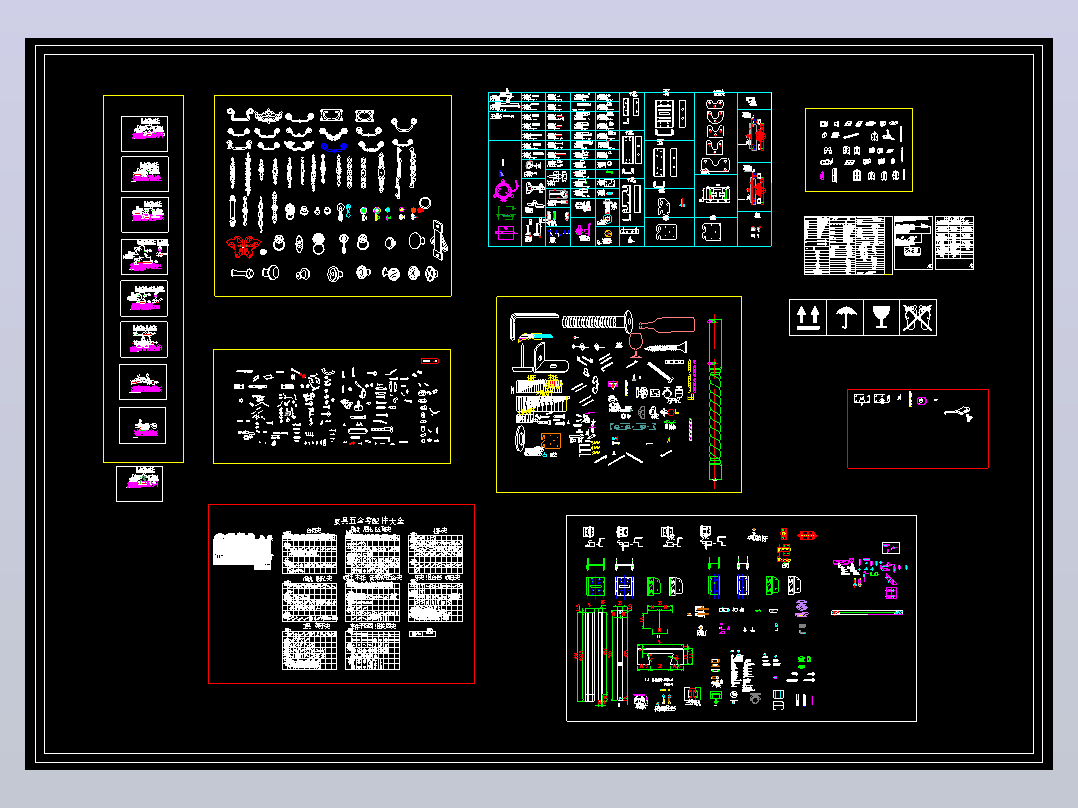This screenshot has width=1078, height=808.
Task: Select the long coiled spring rod drawing
Action: pyautogui.click(x=597, y=321)
